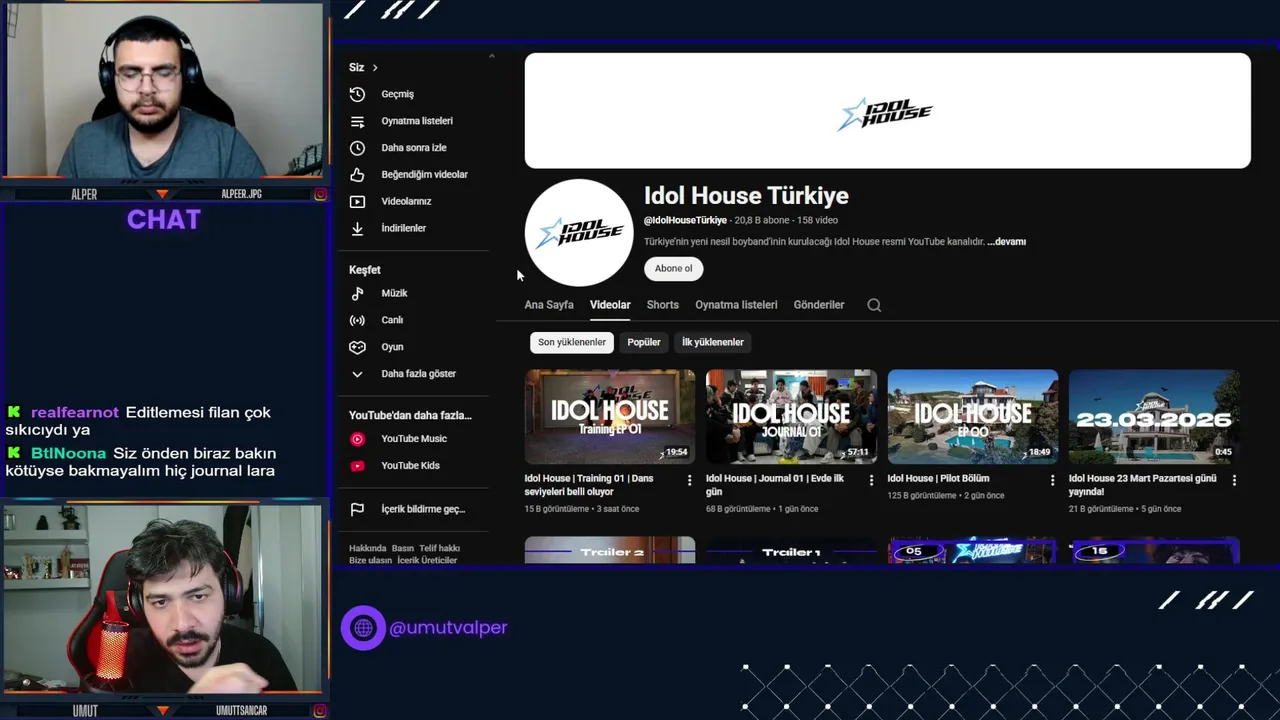1280x720 pixels.
Task: Open options menu for Pilot Bölüm video
Action: 1052,480
